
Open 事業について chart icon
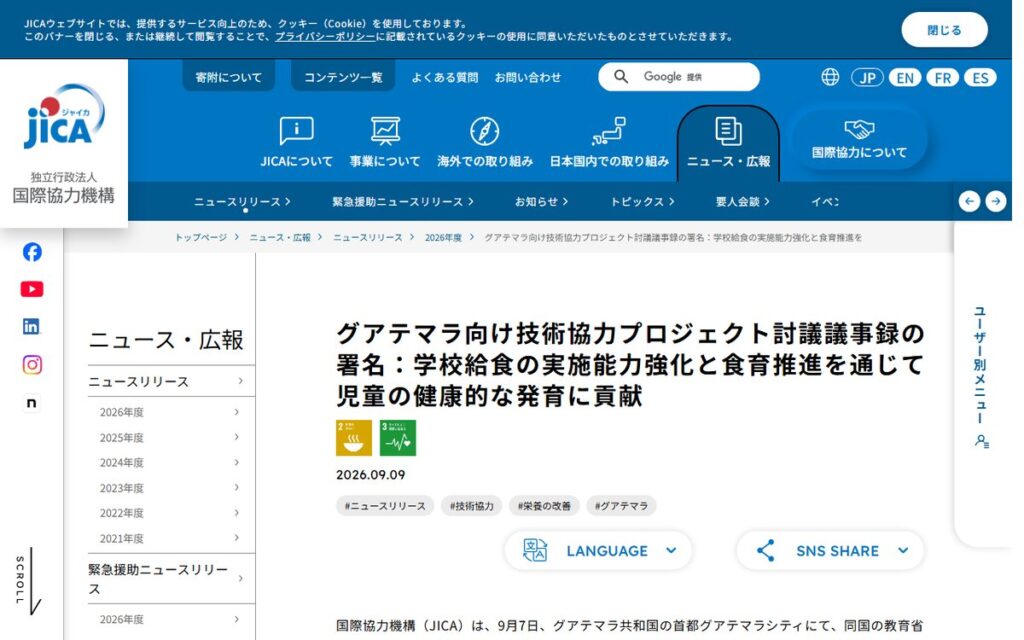click(385, 131)
